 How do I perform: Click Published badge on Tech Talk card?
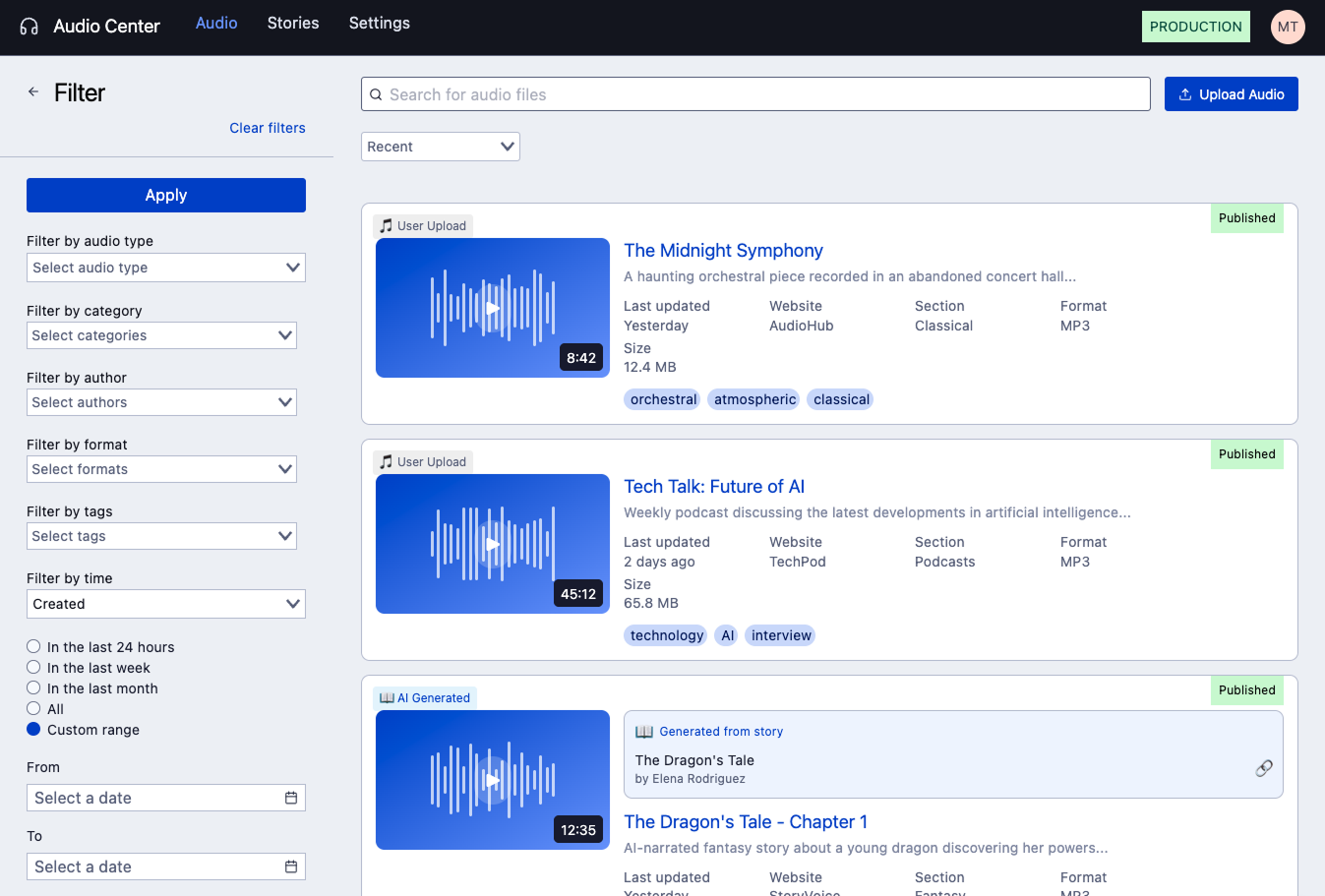click(x=1247, y=454)
